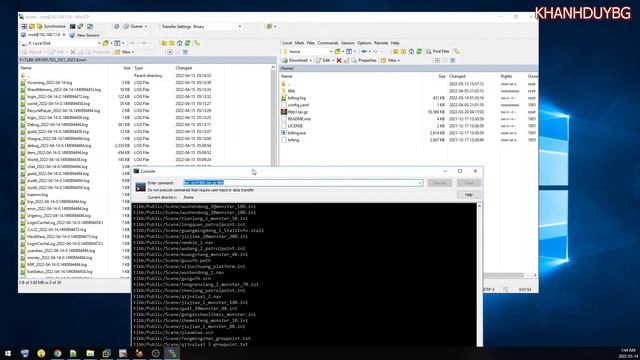The height and width of the screenshot is (360, 640).
Task: Click the red Delete X icon in remote toolbar
Action: click(339, 60)
